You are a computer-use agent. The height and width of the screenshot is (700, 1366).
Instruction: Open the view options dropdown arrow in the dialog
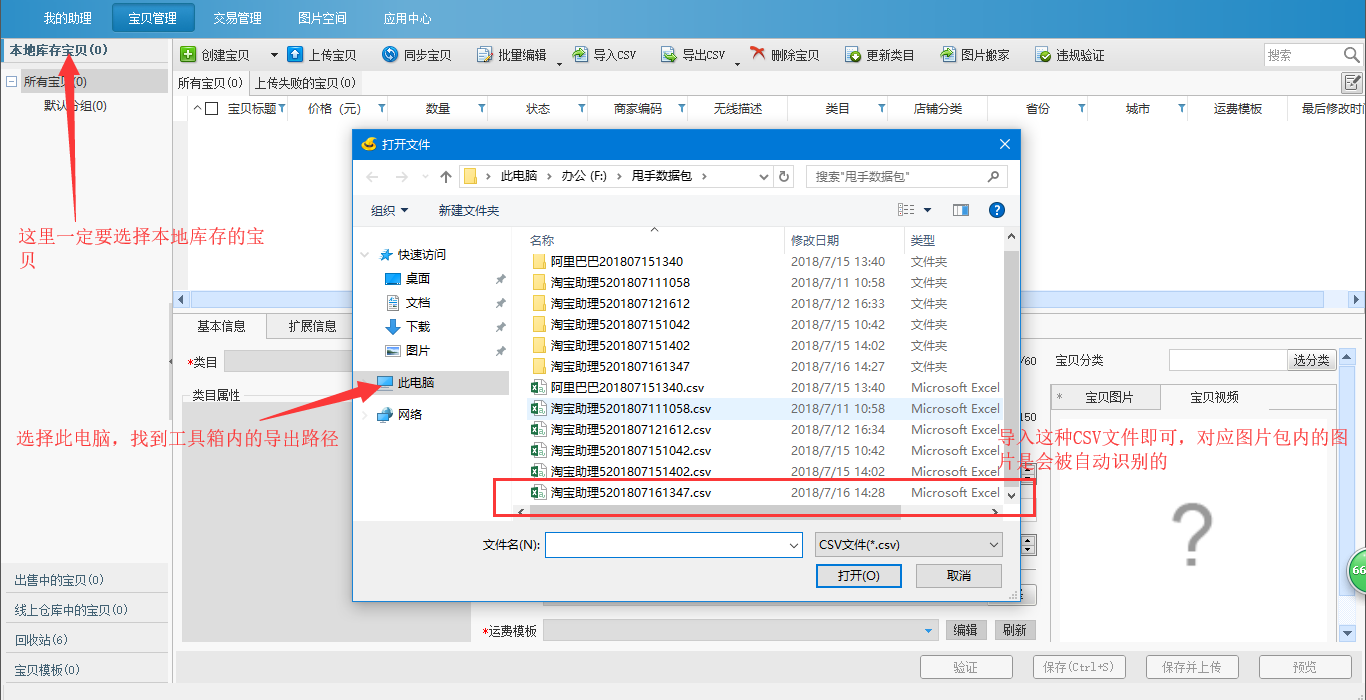pyautogui.click(x=927, y=210)
